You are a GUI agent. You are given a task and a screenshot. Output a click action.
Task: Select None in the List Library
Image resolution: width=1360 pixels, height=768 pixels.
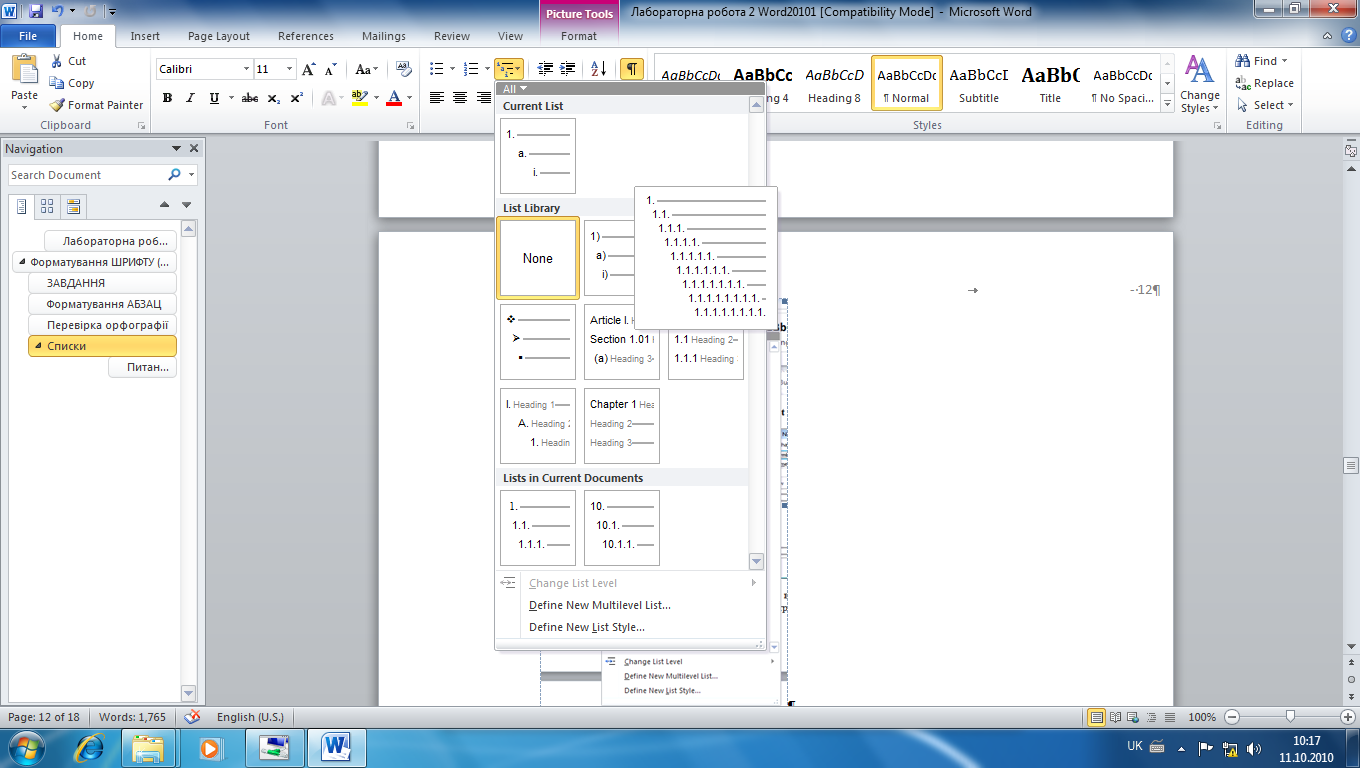(538, 258)
